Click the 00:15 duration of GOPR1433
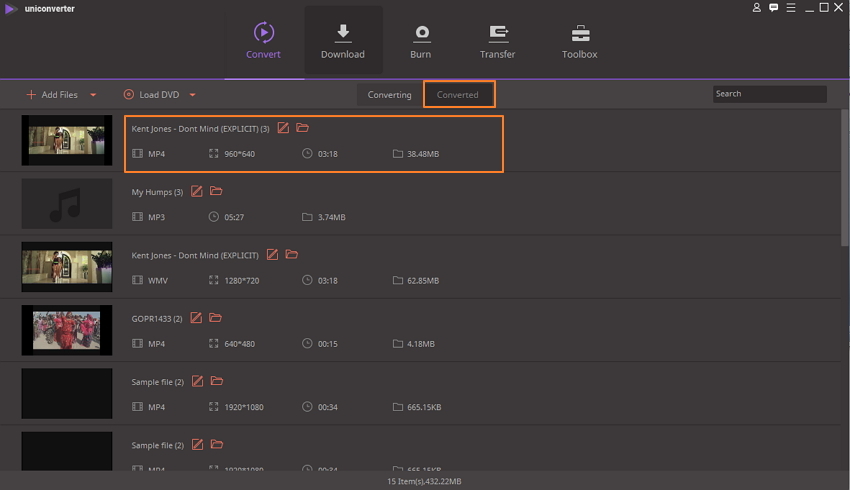This screenshot has width=850, height=490. tap(327, 344)
